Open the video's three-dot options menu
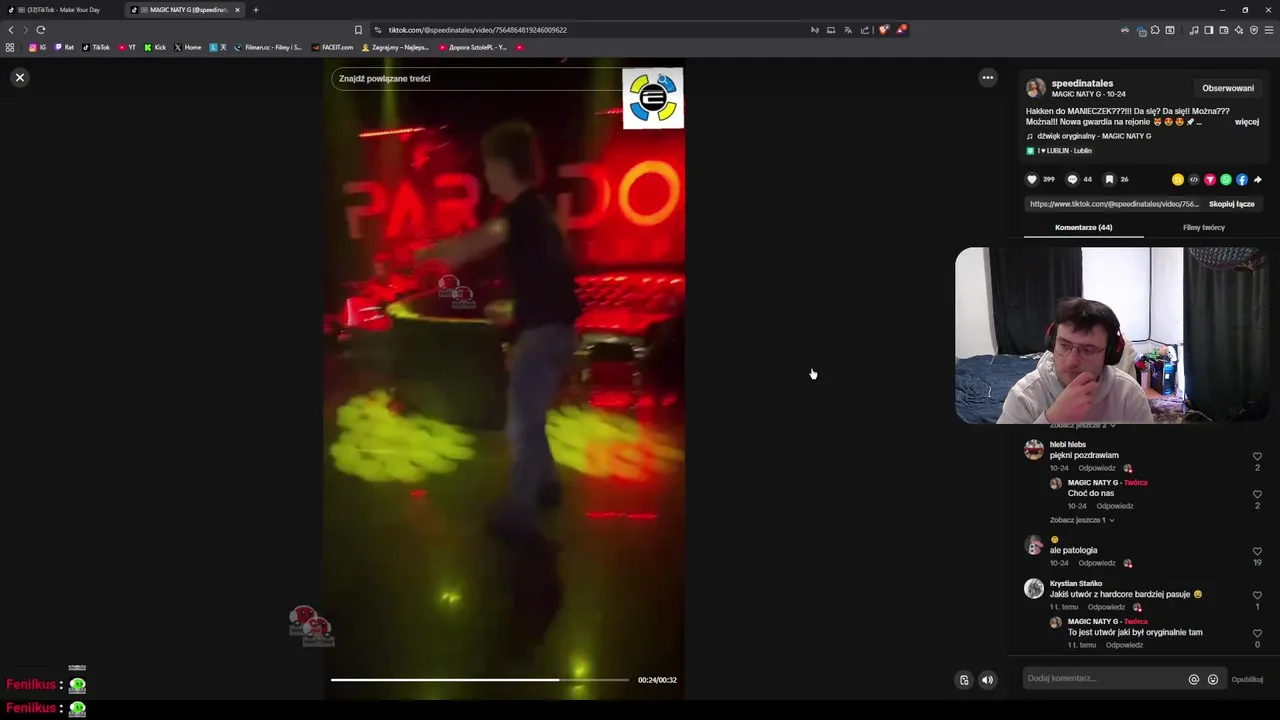This screenshot has height=720, width=1280. 987,77
